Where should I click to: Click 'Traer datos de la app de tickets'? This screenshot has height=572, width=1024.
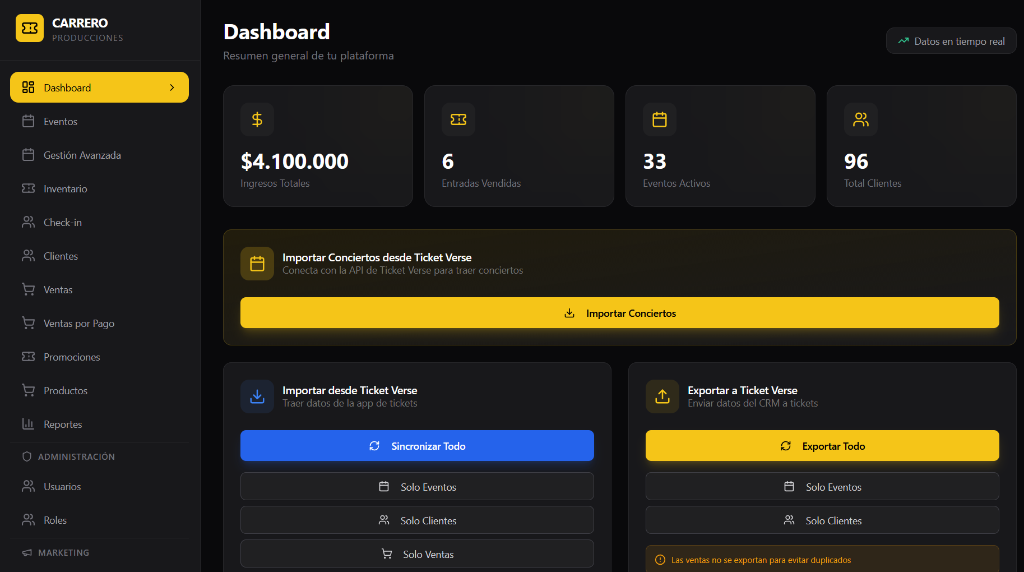349,403
